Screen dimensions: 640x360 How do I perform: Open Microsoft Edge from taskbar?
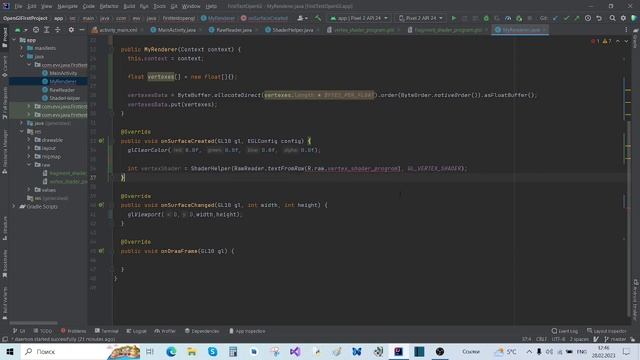pyautogui.click(x=171, y=351)
